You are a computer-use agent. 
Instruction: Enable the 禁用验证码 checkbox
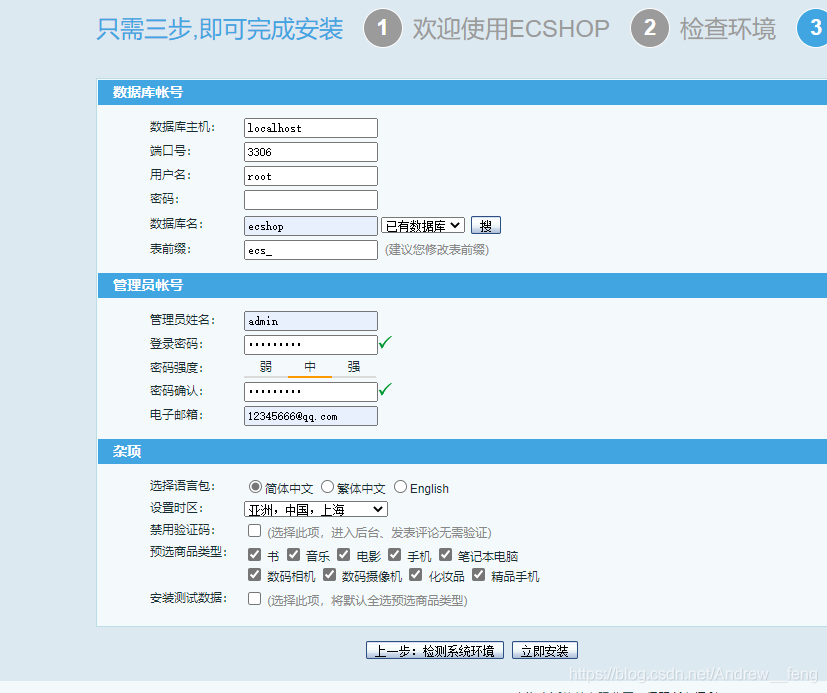point(252,530)
